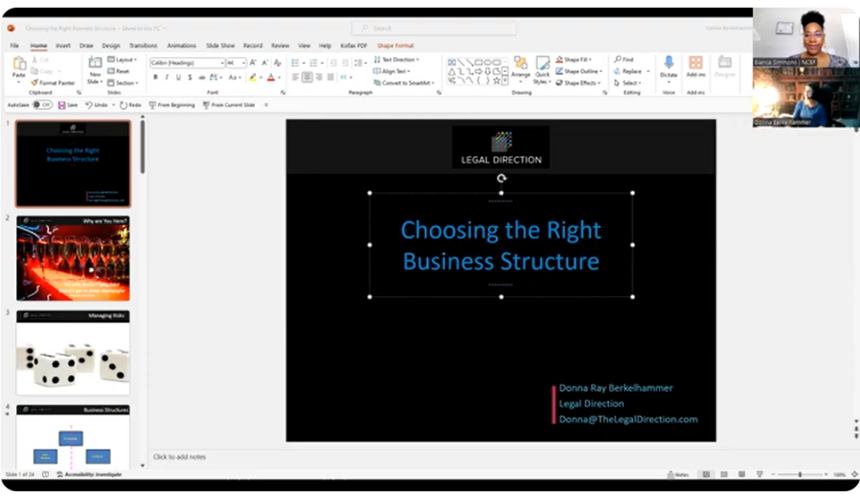Viewport: 860px width, 496px height.
Task: Switch to the Insert tab
Action: coord(63,46)
